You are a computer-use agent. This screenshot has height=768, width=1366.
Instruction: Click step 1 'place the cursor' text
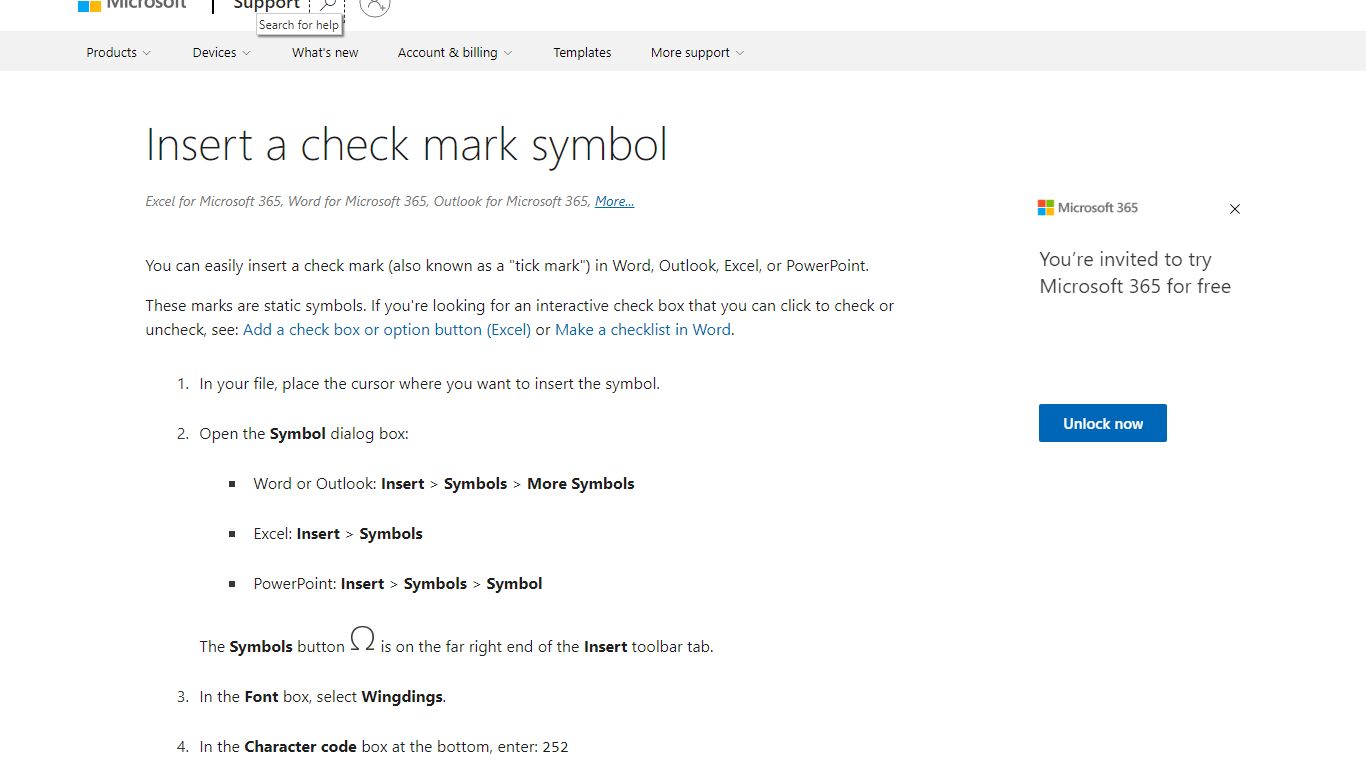[x=429, y=384]
